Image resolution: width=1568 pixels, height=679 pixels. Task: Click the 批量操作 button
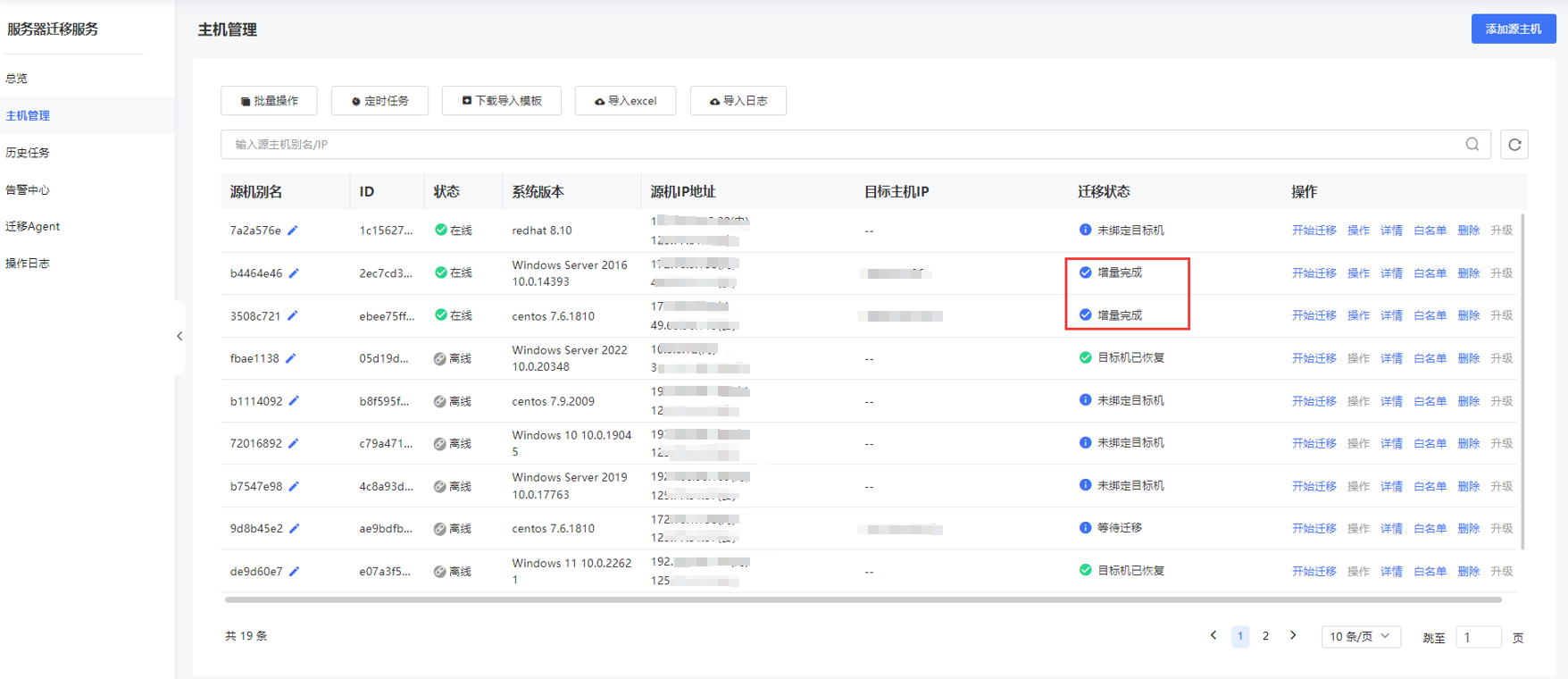click(x=269, y=101)
